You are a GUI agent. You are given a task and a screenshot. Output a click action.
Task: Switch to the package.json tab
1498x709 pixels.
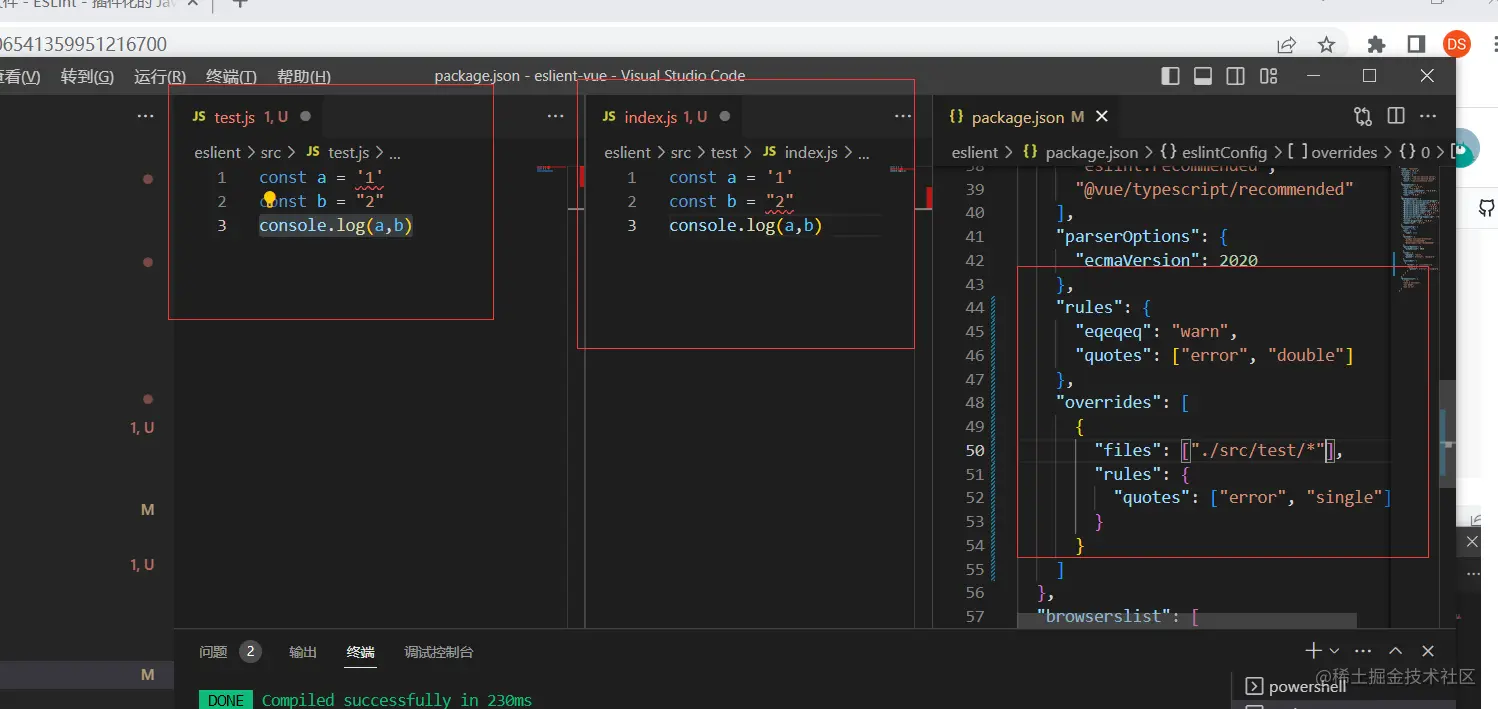point(1026,117)
